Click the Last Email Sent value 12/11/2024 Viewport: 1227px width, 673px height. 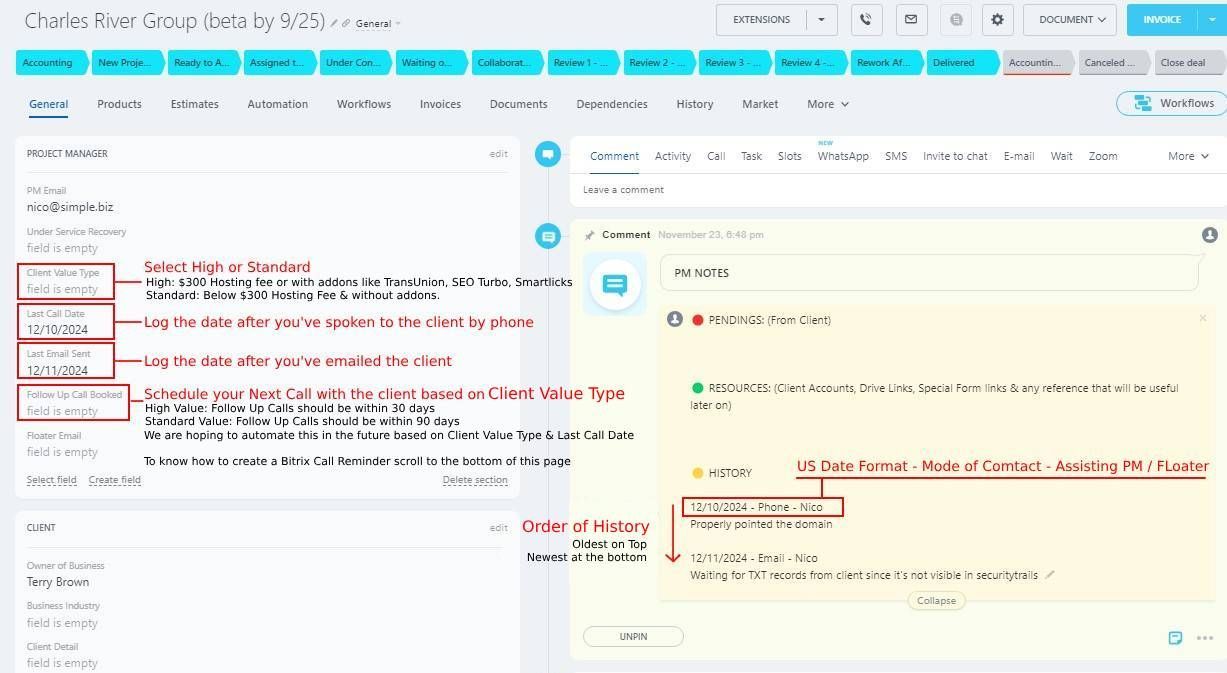click(57, 370)
